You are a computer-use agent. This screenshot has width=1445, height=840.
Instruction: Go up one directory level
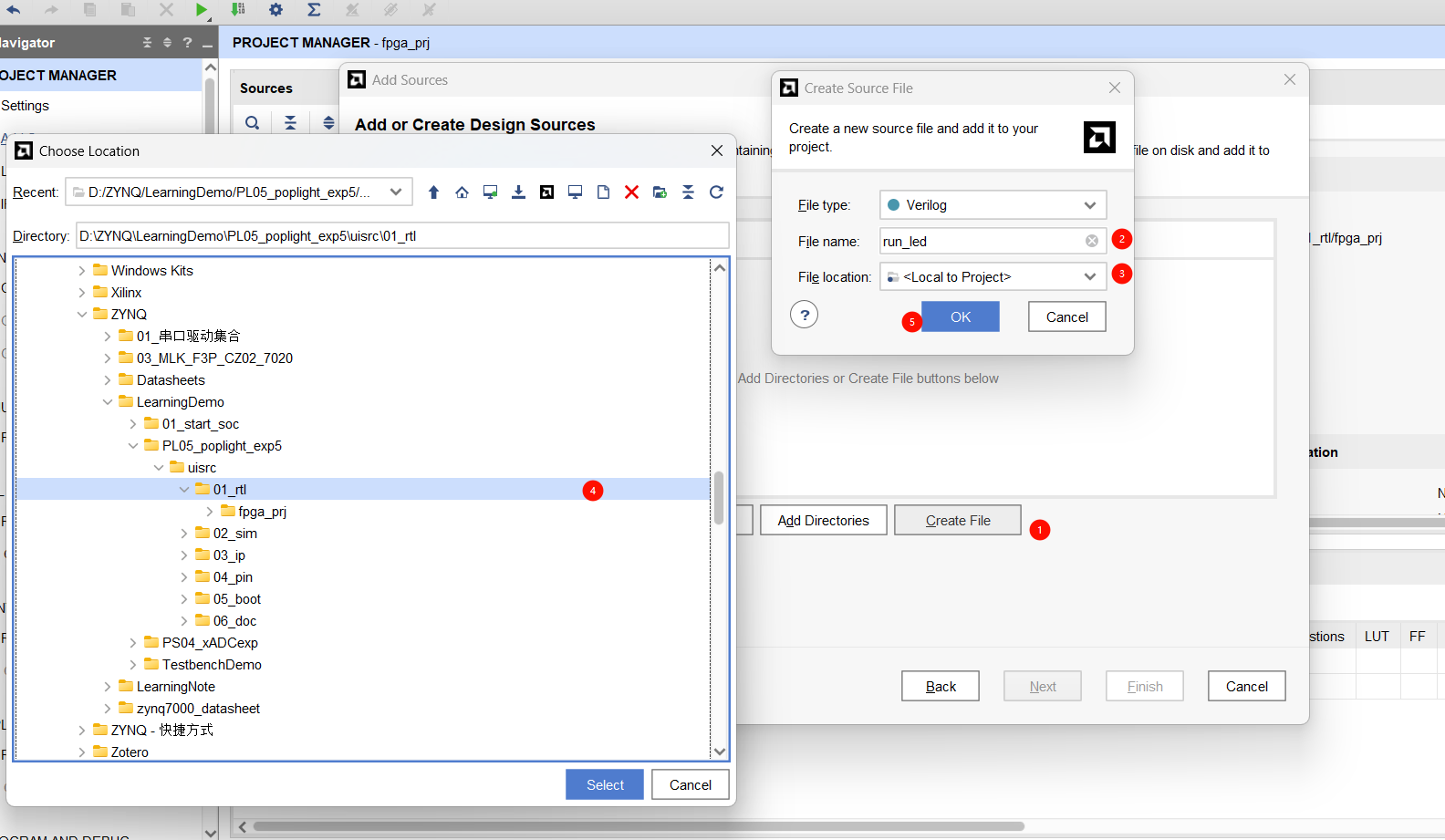433,192
